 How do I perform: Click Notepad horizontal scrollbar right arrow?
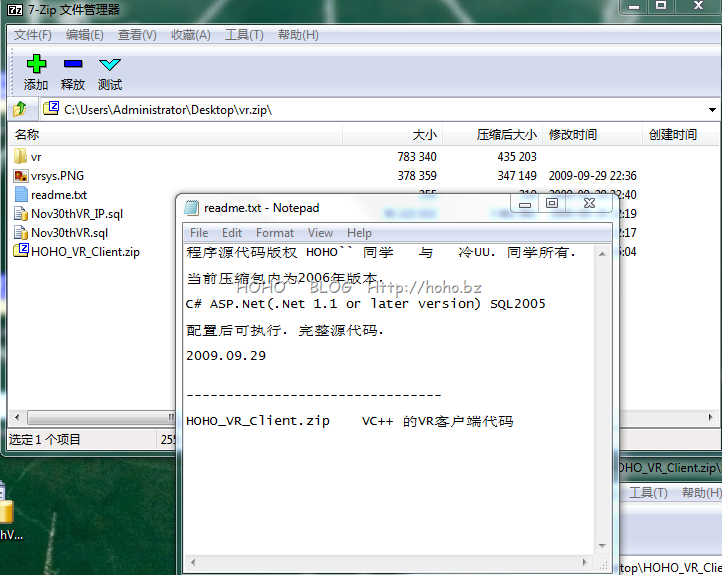pos(585,562)
